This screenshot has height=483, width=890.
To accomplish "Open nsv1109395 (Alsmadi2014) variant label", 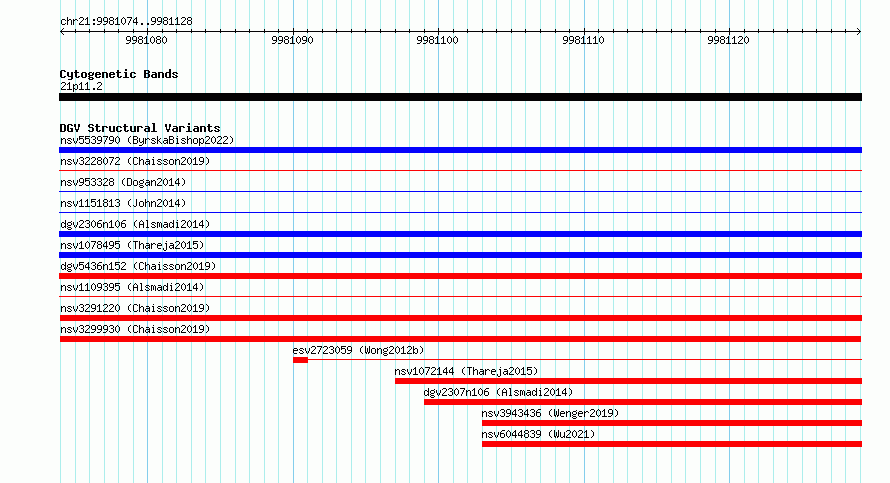I will pyautogui.click(x=132, y=287).
